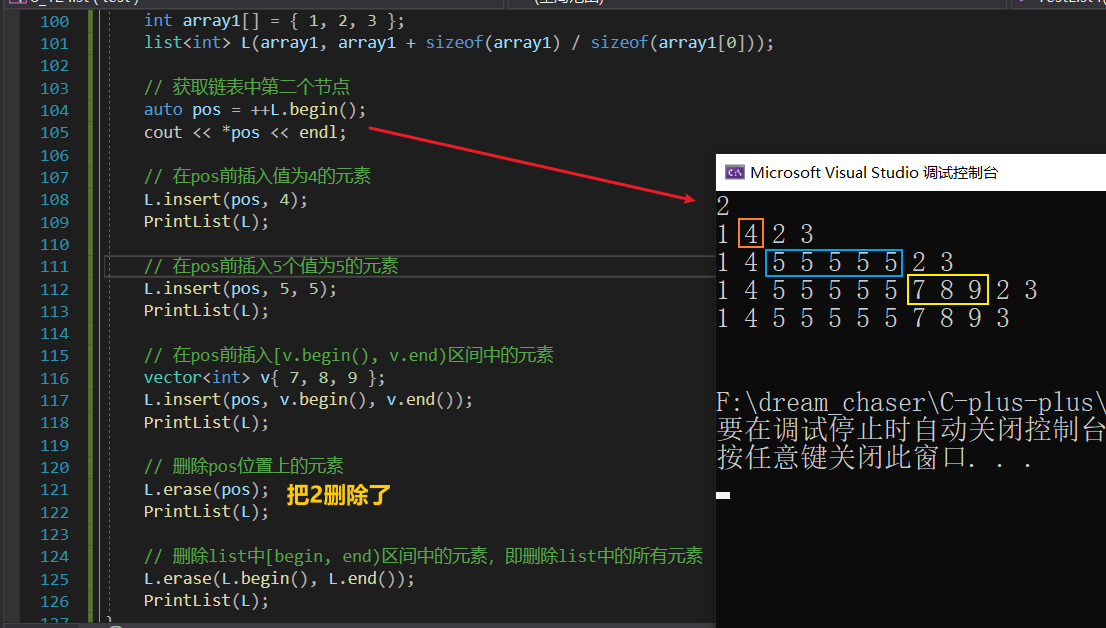Place cursor on 'int array1[] = { 1, 2, 3 };'

274,20
